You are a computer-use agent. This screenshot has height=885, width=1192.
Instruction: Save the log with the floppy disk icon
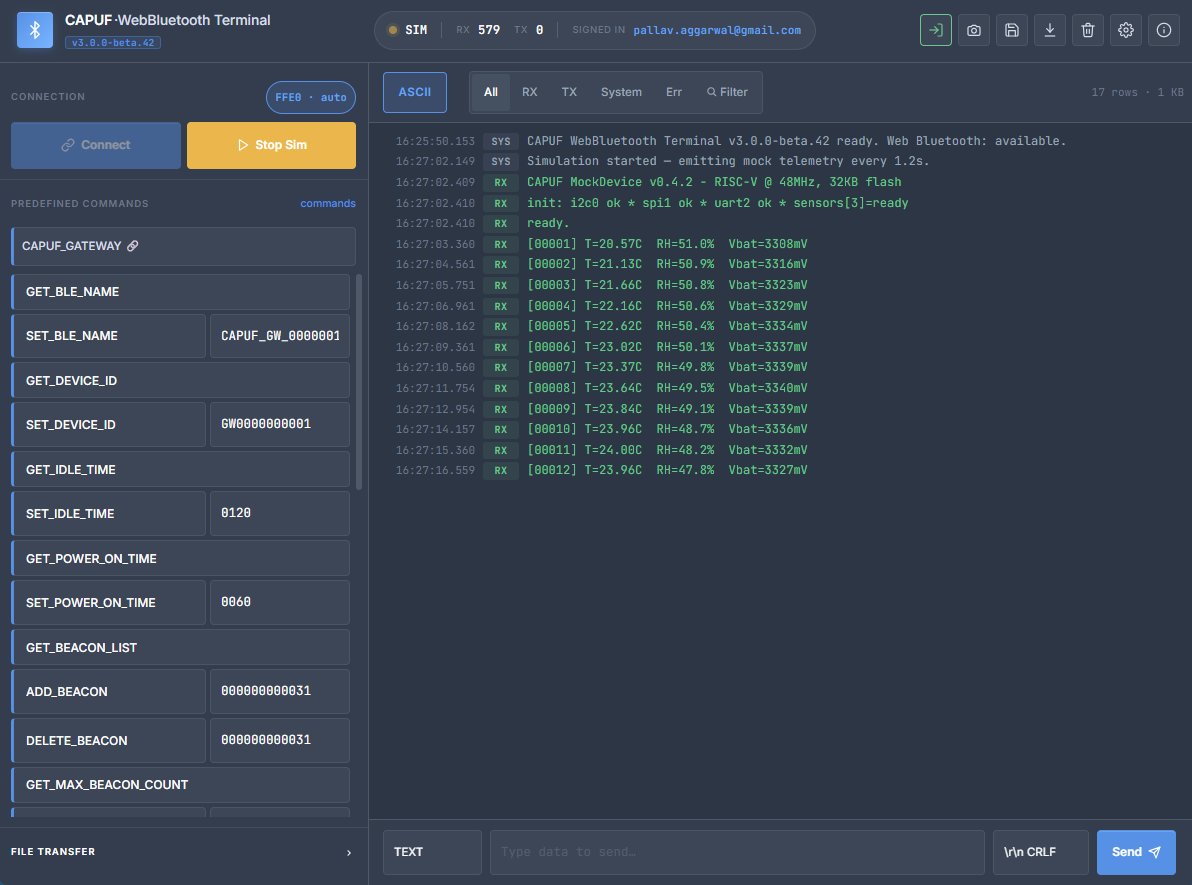tap(1011, 30)
